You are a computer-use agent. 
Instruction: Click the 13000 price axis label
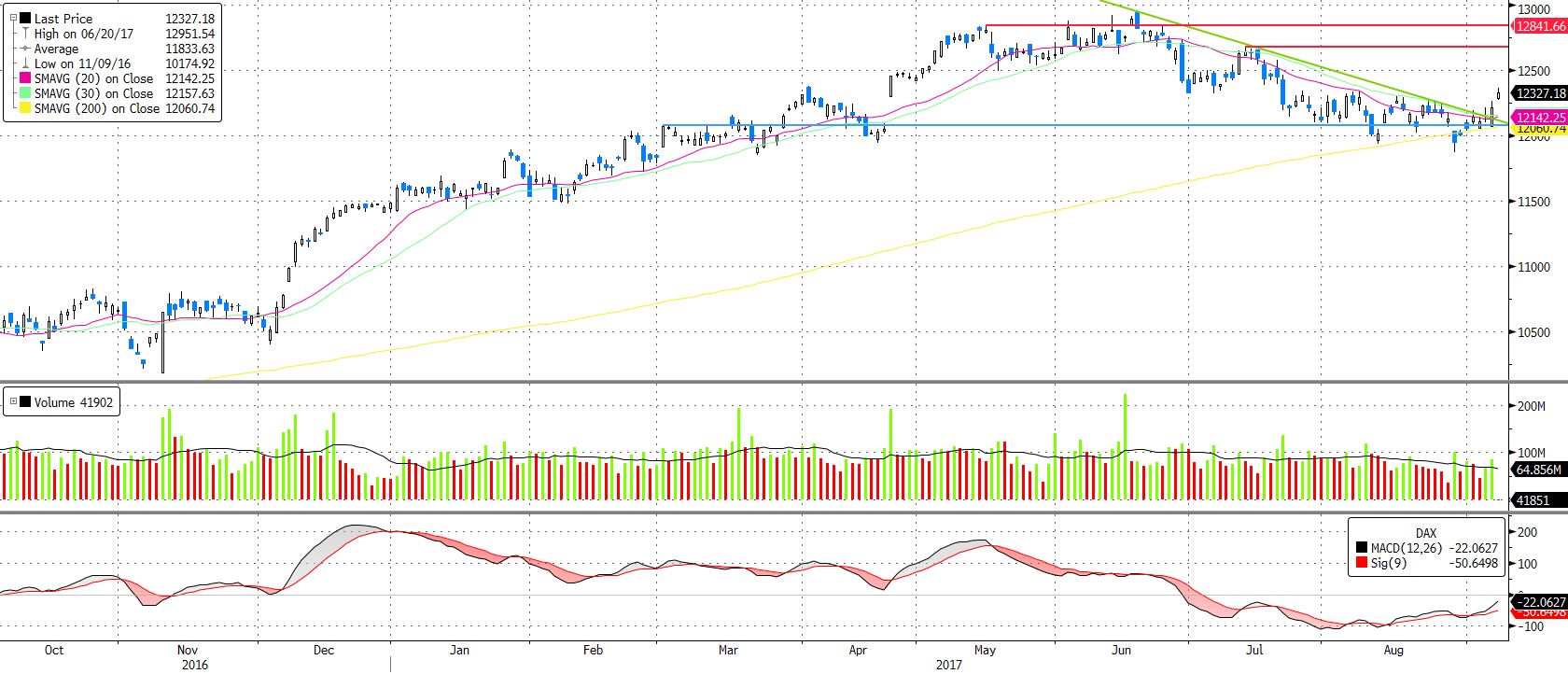click(x=1534, y=9)
